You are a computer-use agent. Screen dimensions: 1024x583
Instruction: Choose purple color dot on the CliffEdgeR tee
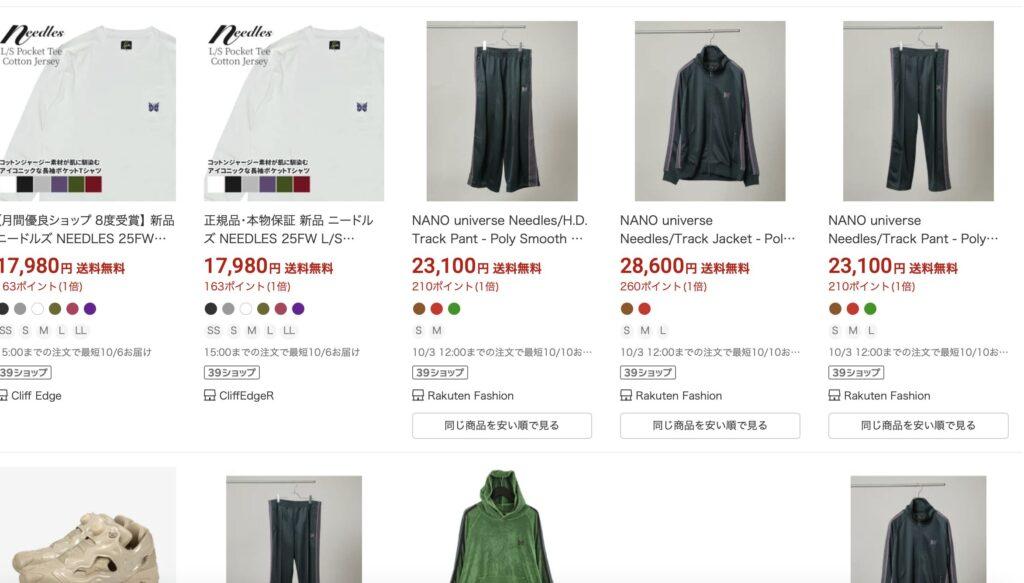pos(298,309)
